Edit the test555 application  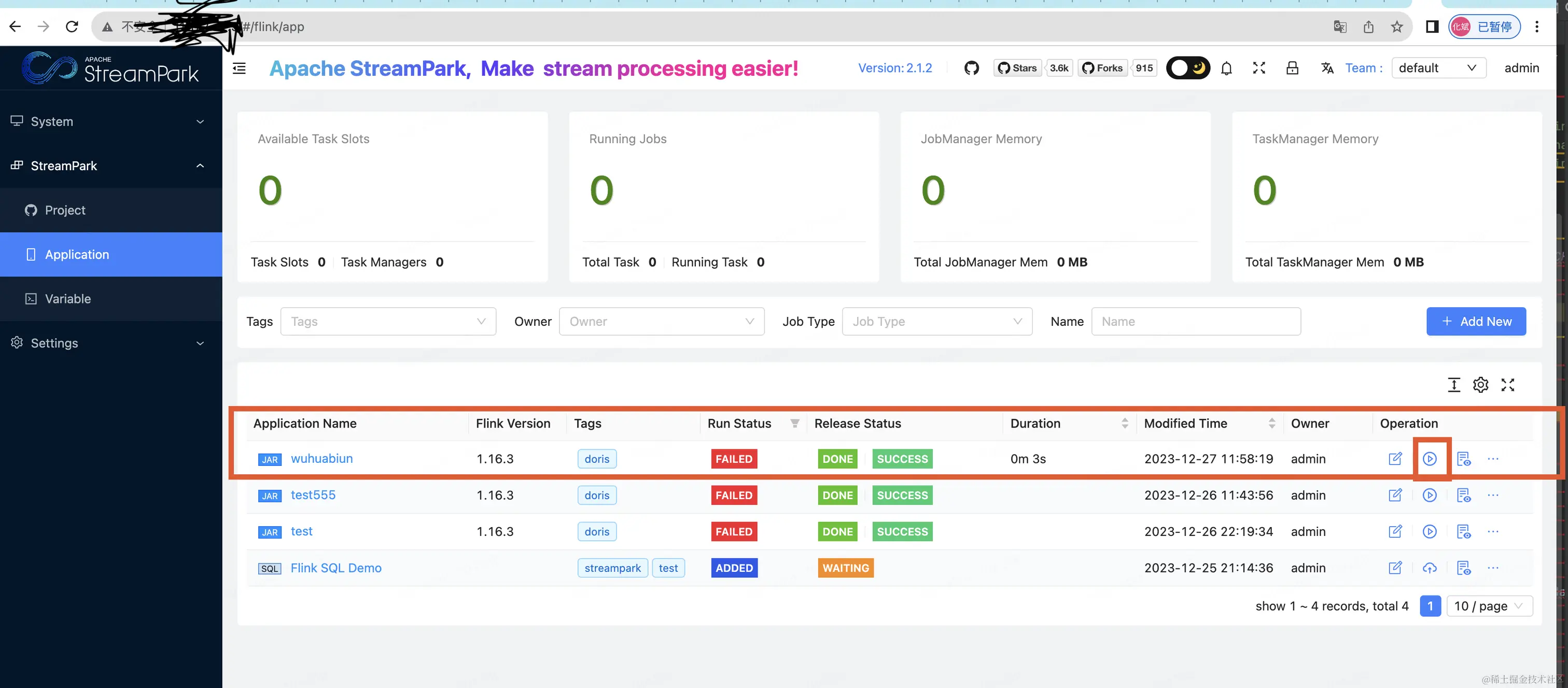pyautogui.click(x=1395, y=495)
